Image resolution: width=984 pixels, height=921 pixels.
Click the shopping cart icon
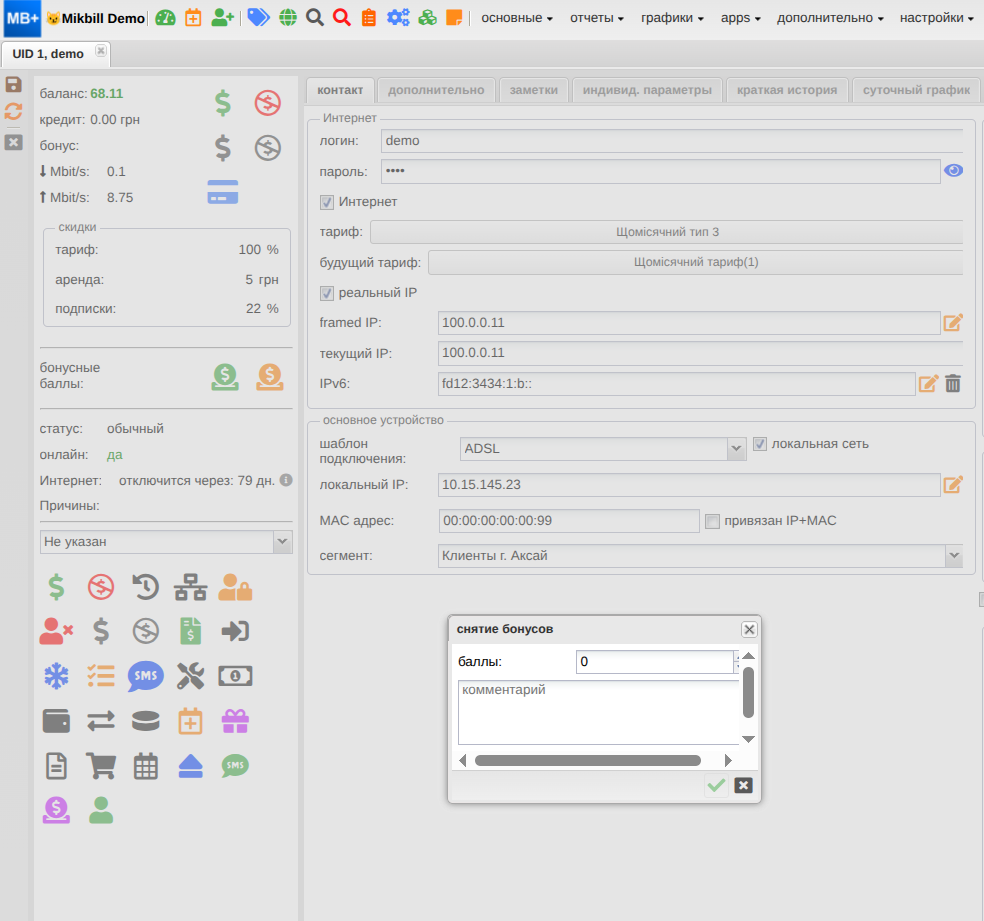click(x=100, y=766)
